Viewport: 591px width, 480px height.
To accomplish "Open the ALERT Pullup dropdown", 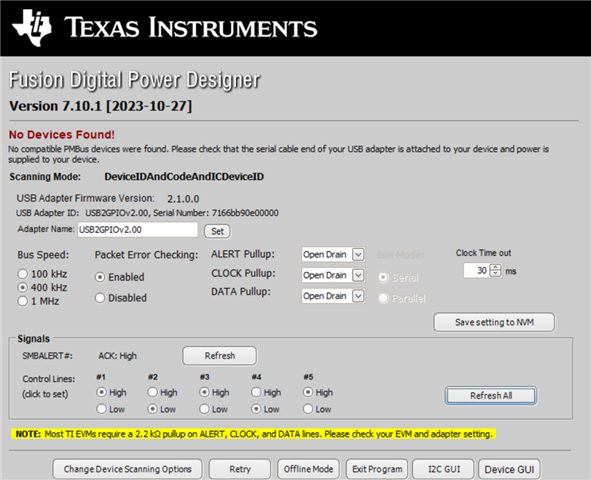I will tap(358, 254).
